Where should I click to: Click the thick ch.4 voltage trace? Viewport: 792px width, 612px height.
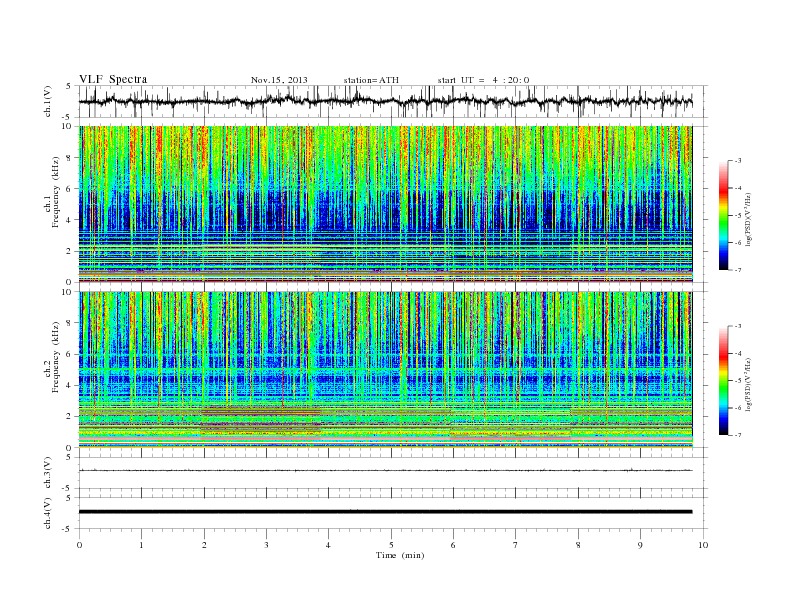coord(385,512)
